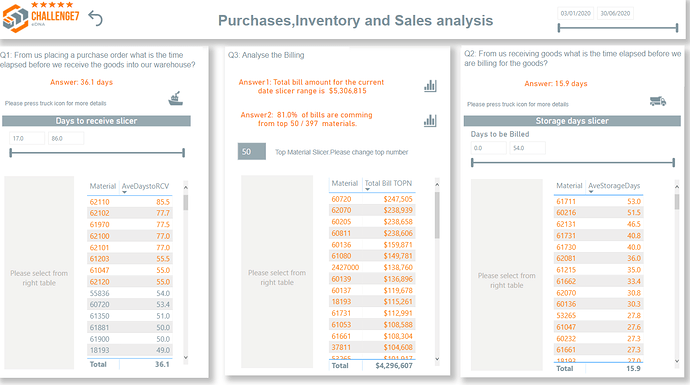Viewport: 690px width, 385px height.
Task: Sort by AveDaystoRCV column header
Action: pos(145,186)
